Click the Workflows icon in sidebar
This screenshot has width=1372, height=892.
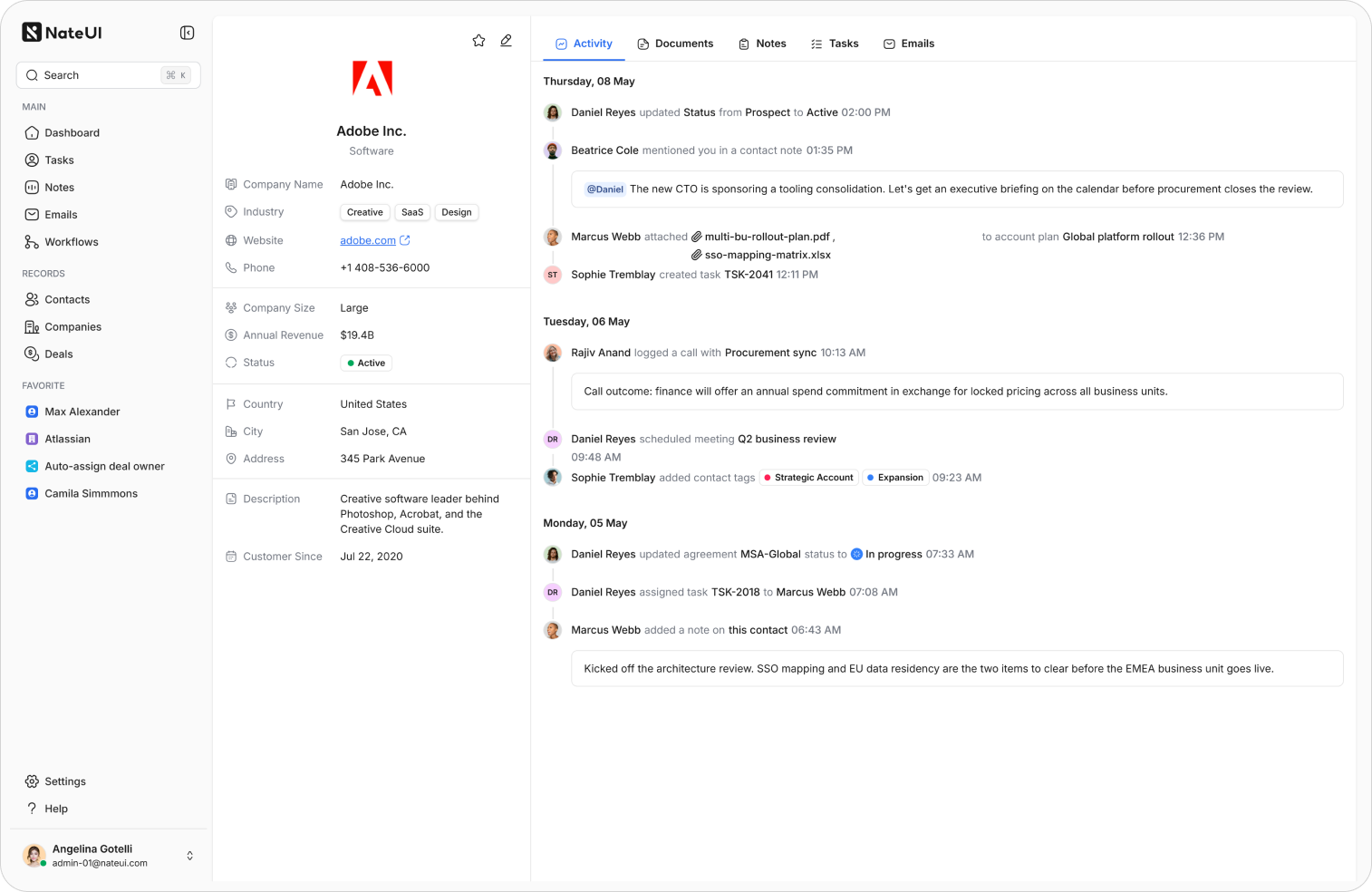coord(32,241)
